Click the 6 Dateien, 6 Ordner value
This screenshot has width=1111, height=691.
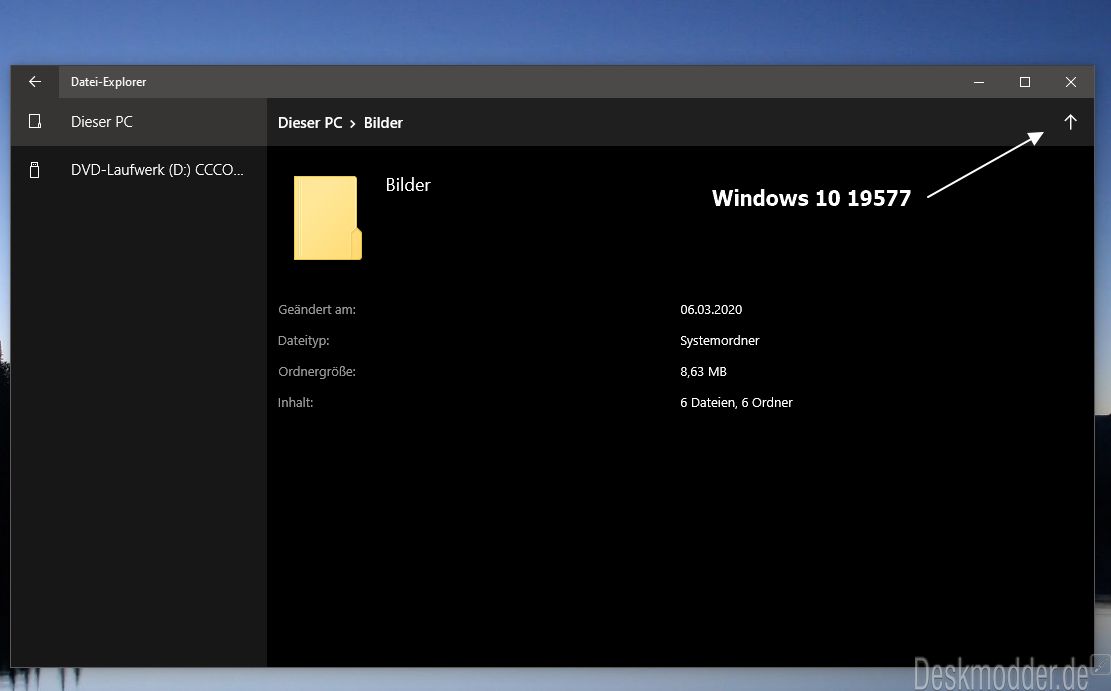[736, 403]
